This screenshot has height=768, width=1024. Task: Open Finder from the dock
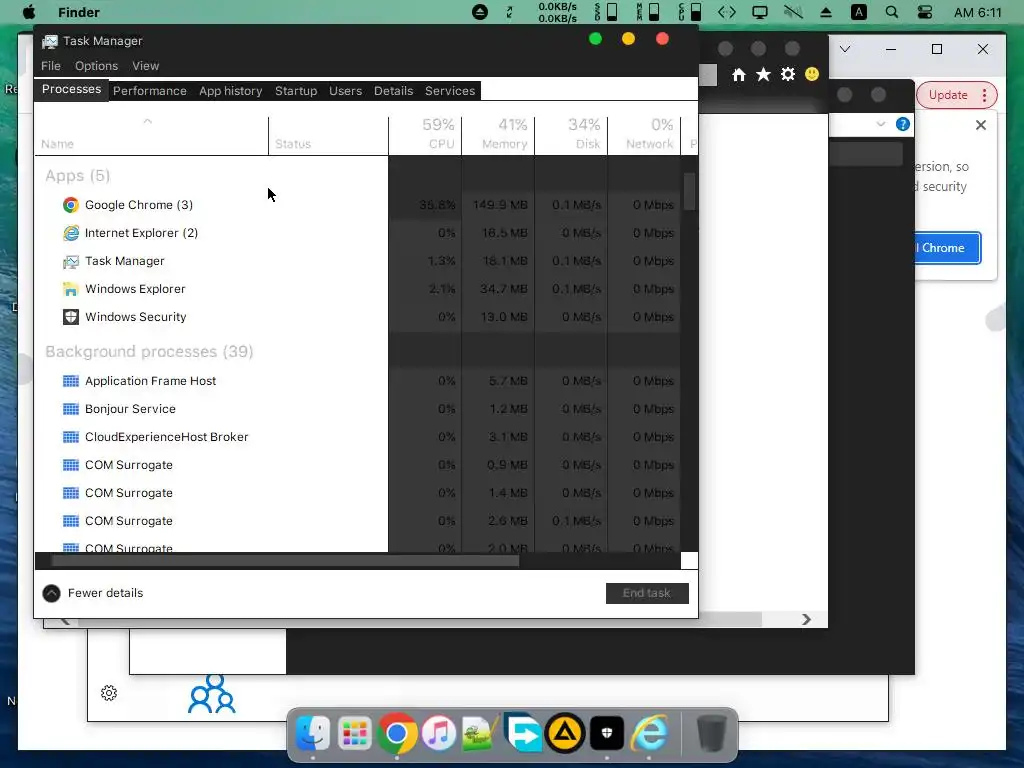point(313,733)
